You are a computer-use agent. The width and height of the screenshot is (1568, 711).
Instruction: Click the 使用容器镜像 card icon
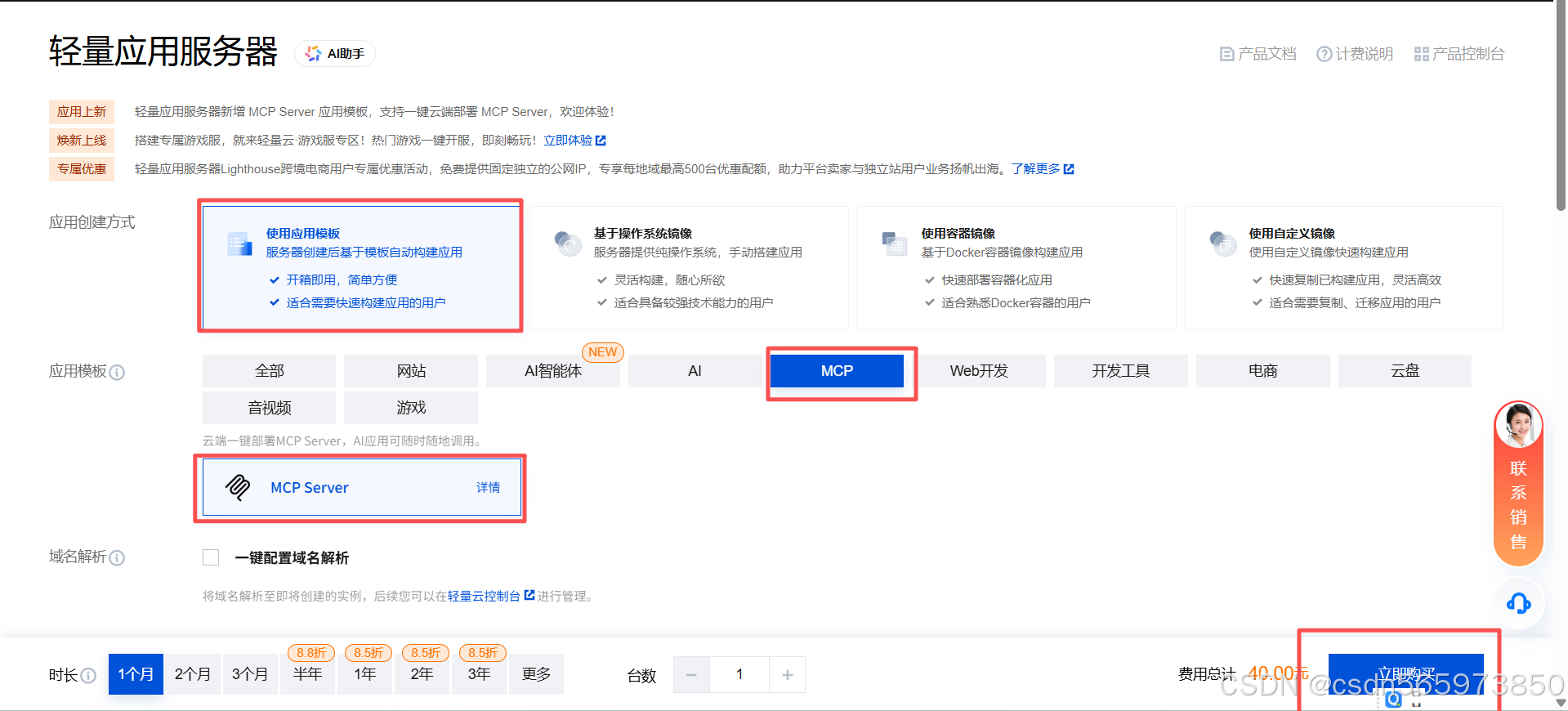(x=895, y=244)
